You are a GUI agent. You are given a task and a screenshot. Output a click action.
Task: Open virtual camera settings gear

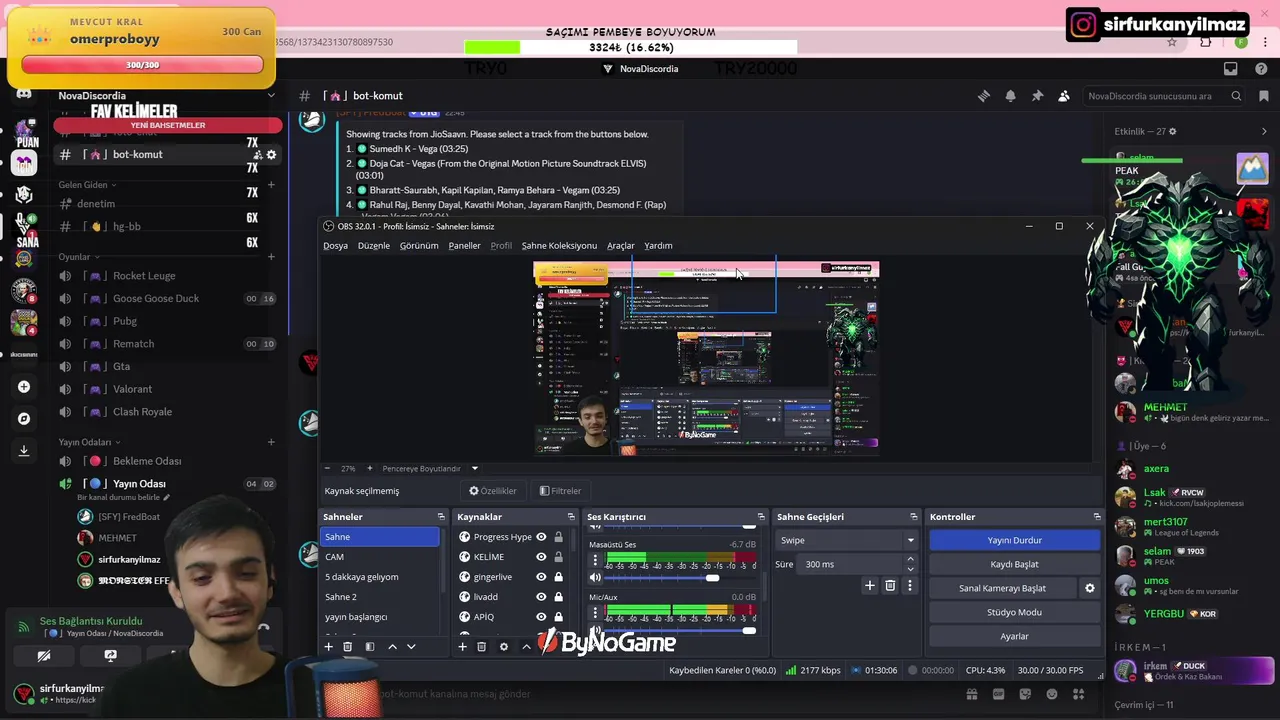tap(1090, 588)
